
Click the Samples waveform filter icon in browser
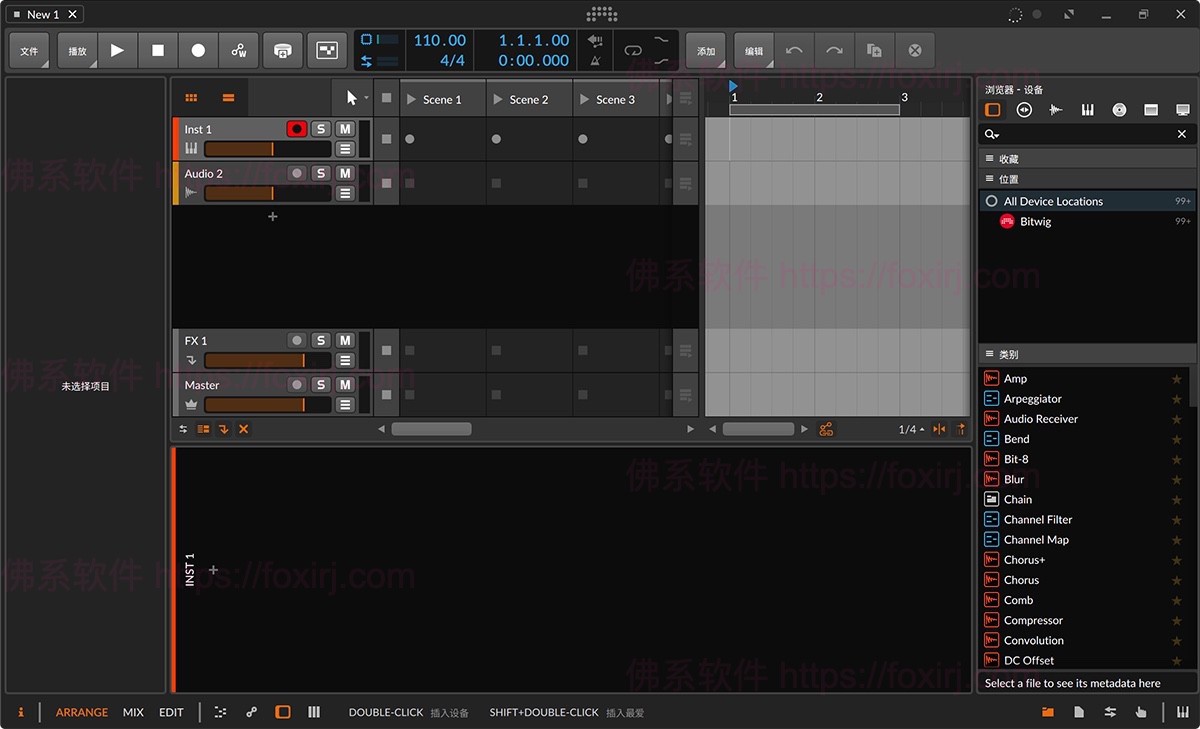pos(1056,110)
